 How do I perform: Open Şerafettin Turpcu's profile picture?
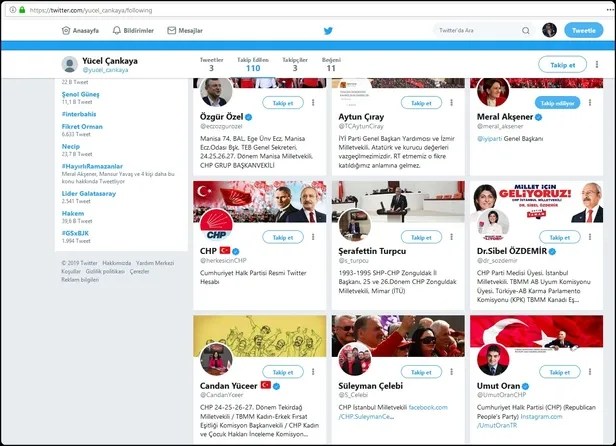(355, 225)
